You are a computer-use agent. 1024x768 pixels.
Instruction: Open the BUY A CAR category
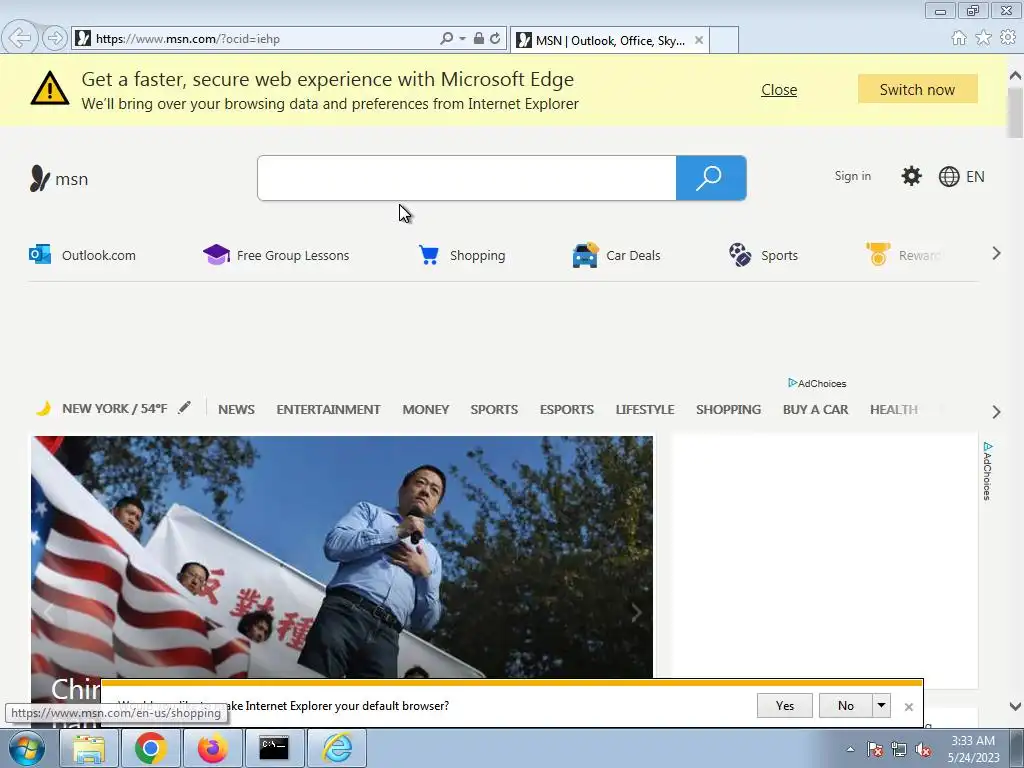tap(816, 409)
